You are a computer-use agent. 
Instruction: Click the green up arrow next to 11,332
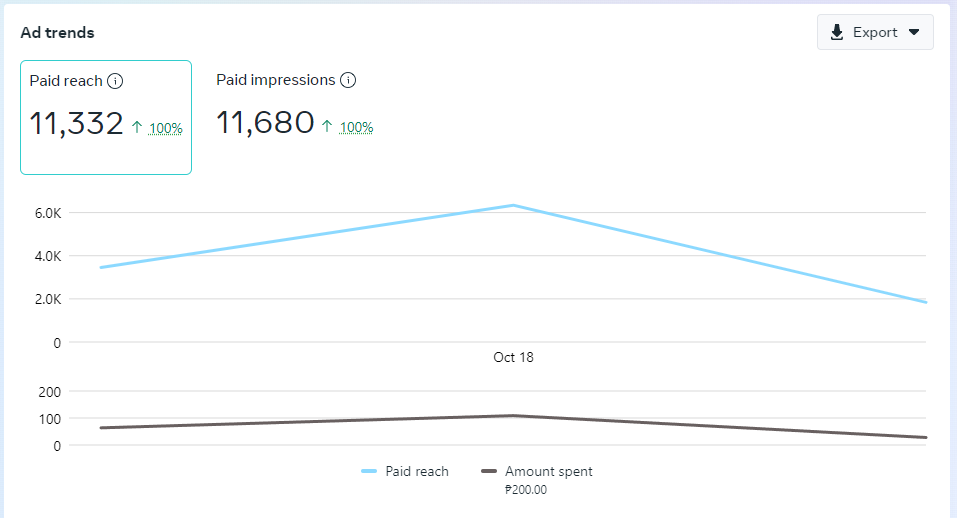pos(137,127)
